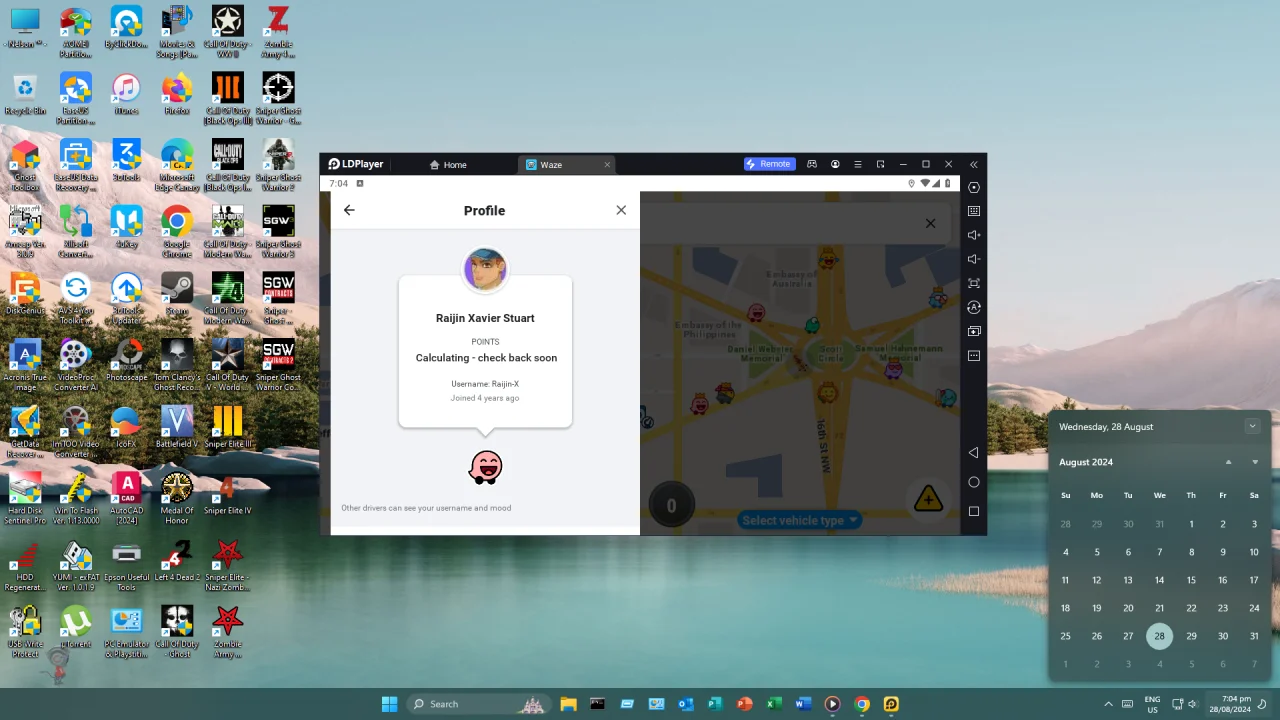Open the profile avatar picture
Viewport: 1280px width, 720px height.
coord(485,270)
